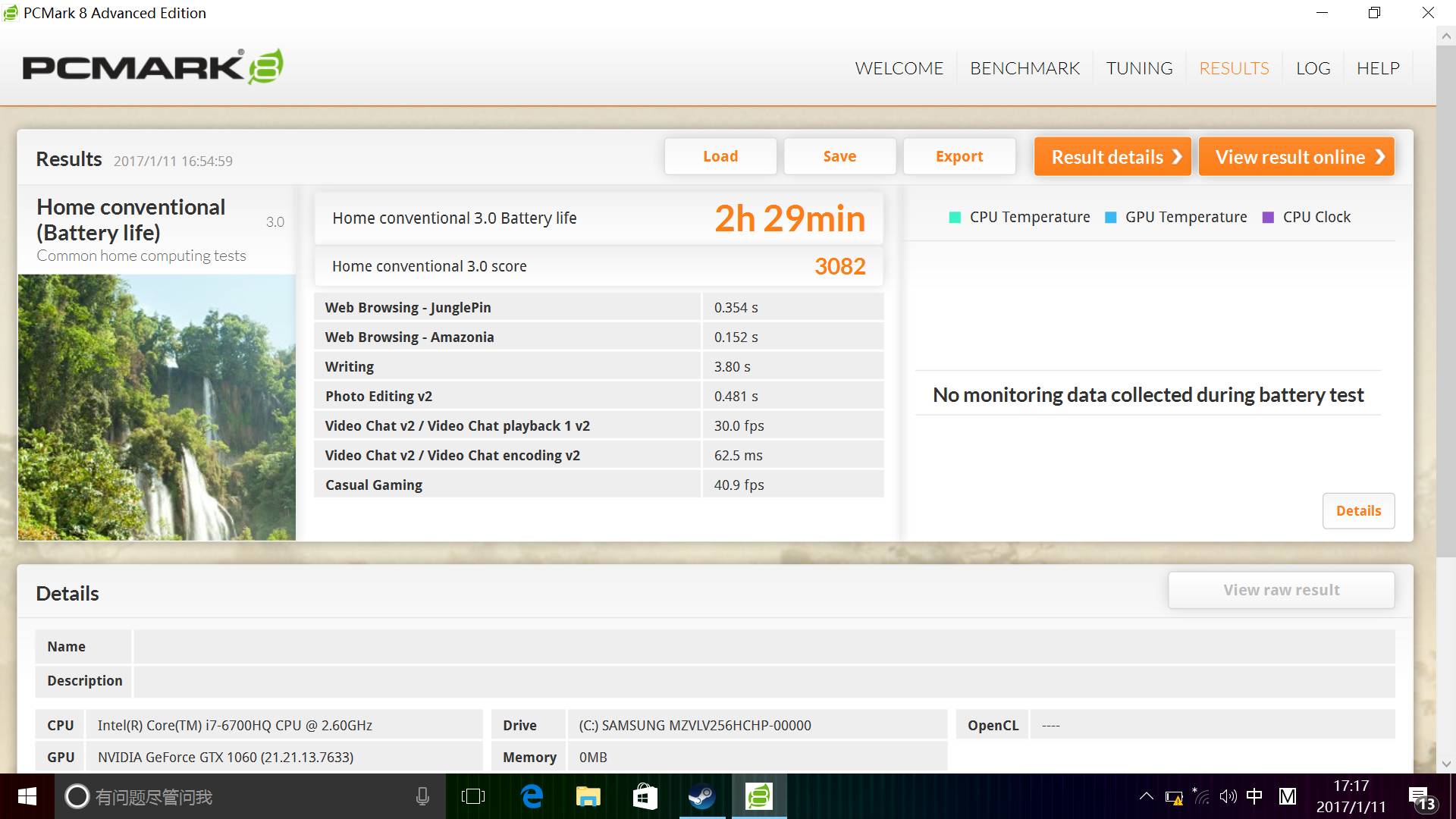Toggle GPU Temperature legend swatch
Viewport: 1456px width, 819px height.
point(1111,218)
